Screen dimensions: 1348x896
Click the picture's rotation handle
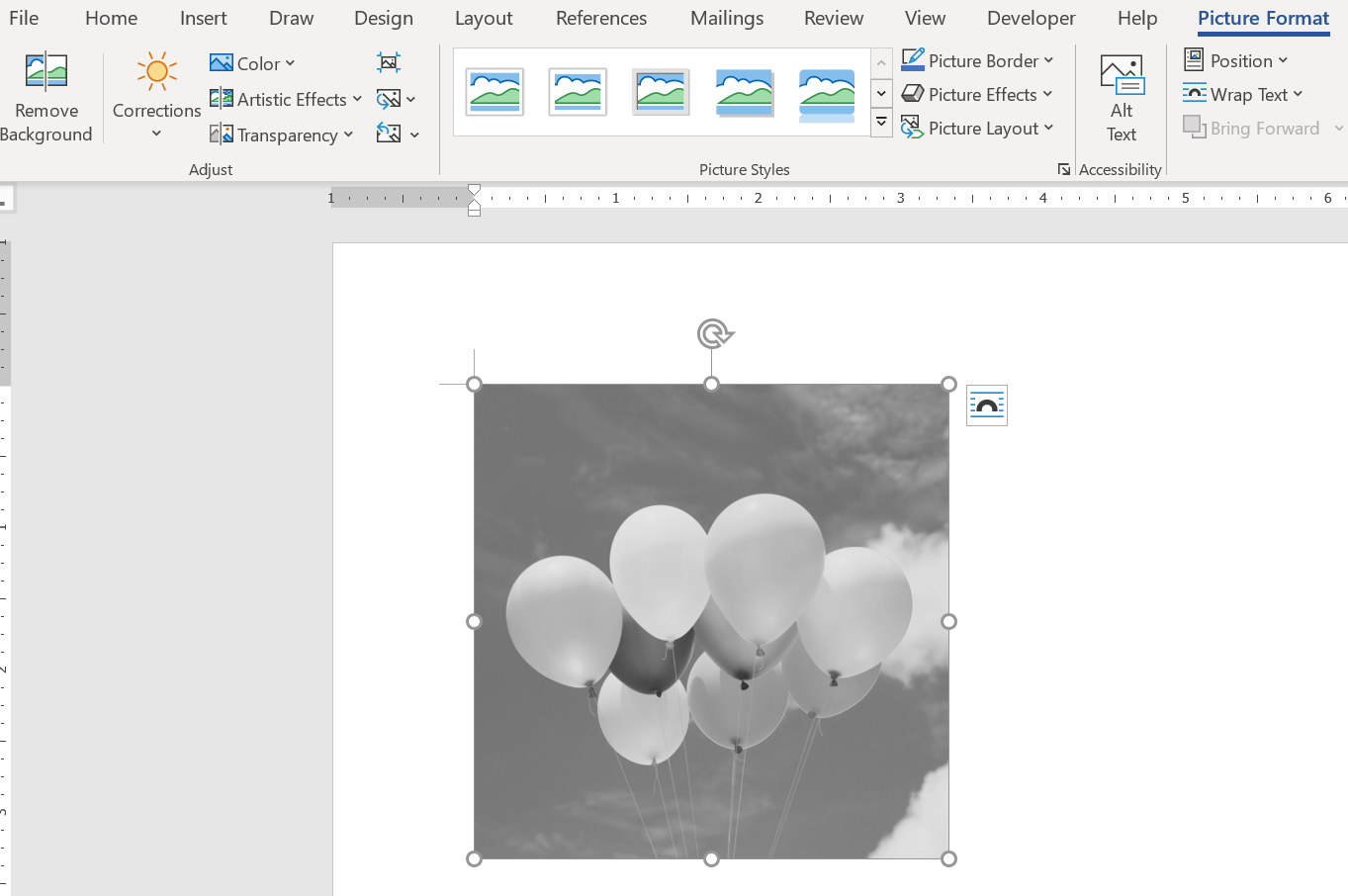click(x=713, y=334)
